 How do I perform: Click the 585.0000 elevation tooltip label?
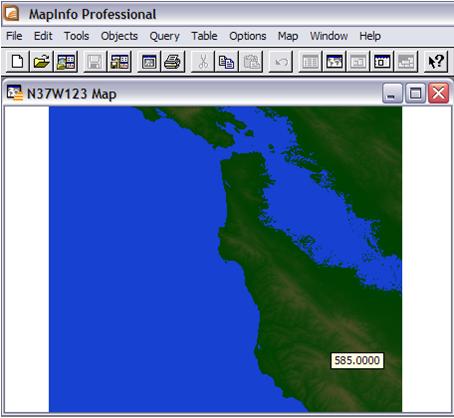point(357,360)
